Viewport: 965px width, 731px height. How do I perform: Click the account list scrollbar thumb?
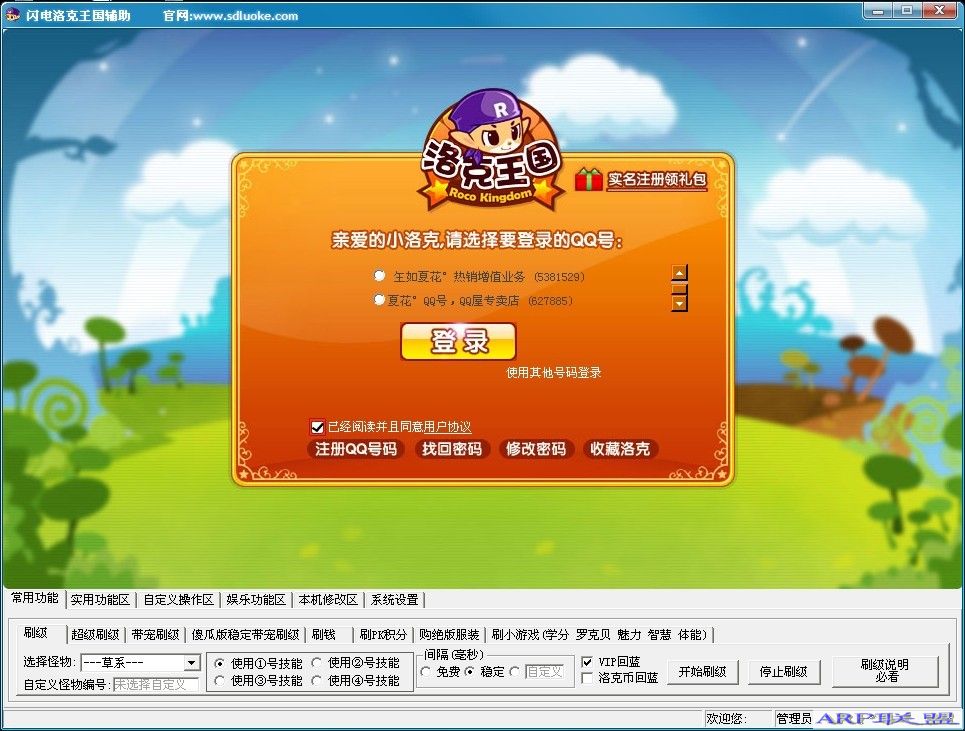(679, 289)
